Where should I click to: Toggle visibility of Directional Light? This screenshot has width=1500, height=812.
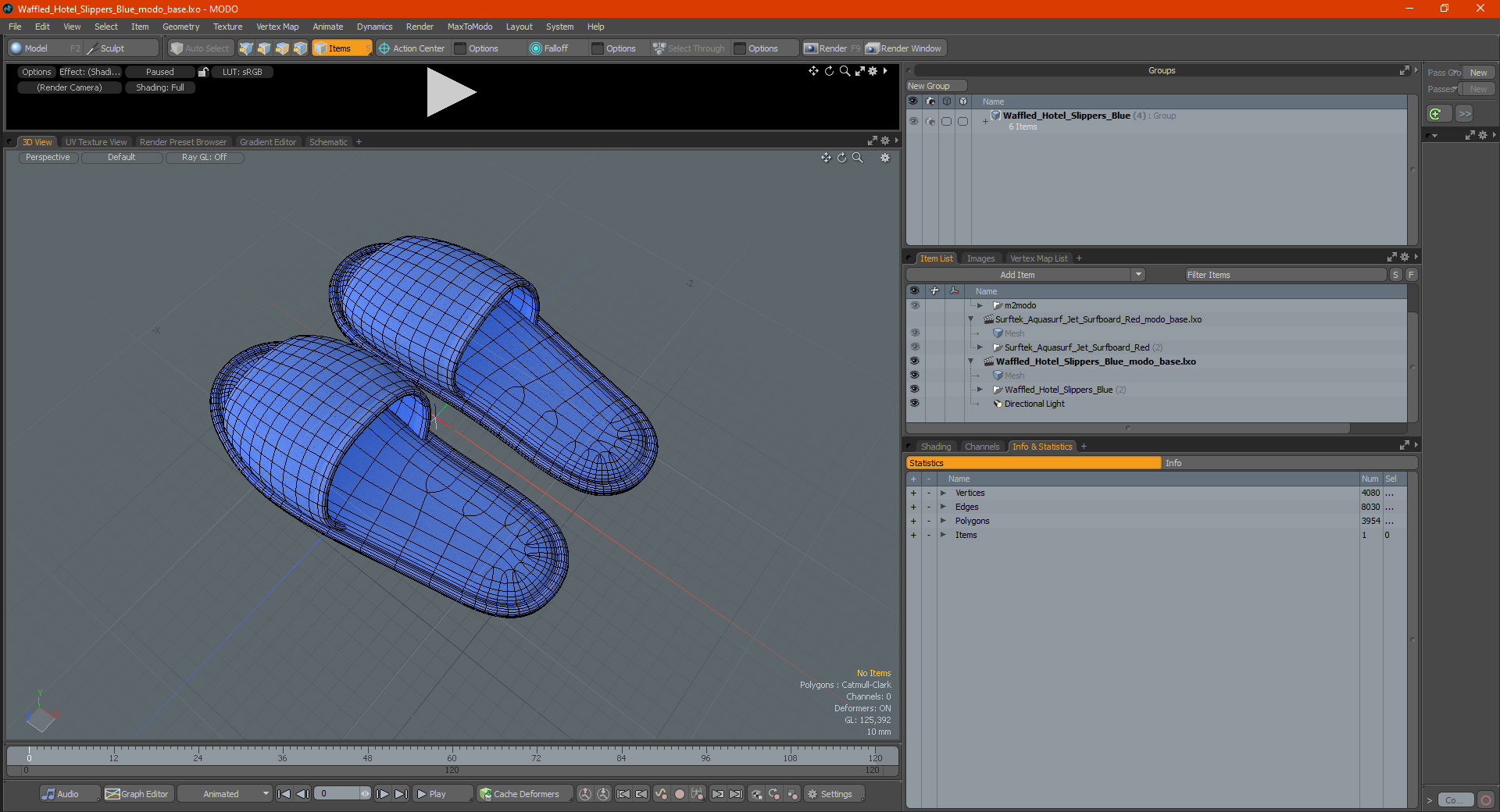tap(914, 404)
